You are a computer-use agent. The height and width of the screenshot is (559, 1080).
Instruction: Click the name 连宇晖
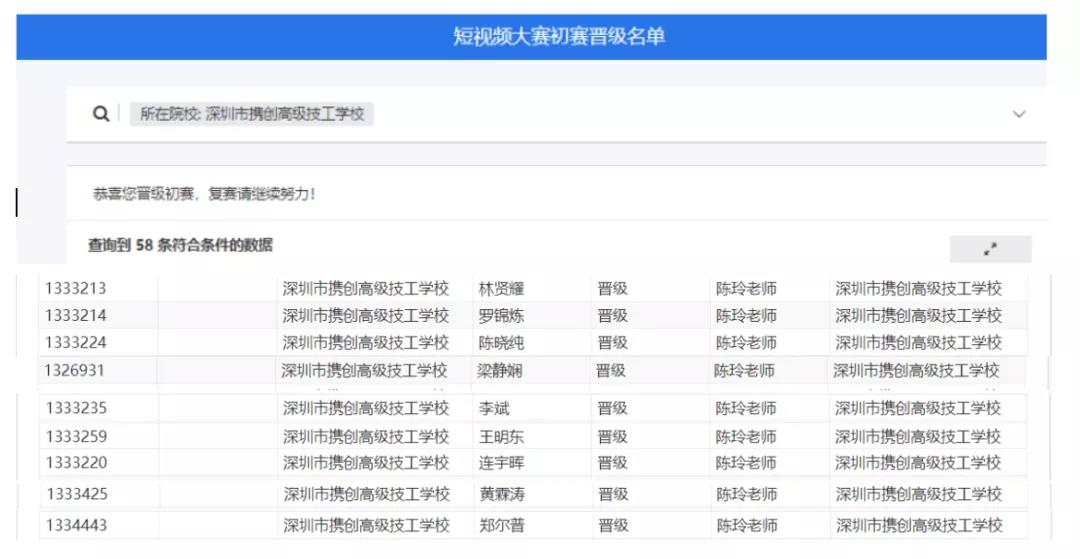point(501,463)
